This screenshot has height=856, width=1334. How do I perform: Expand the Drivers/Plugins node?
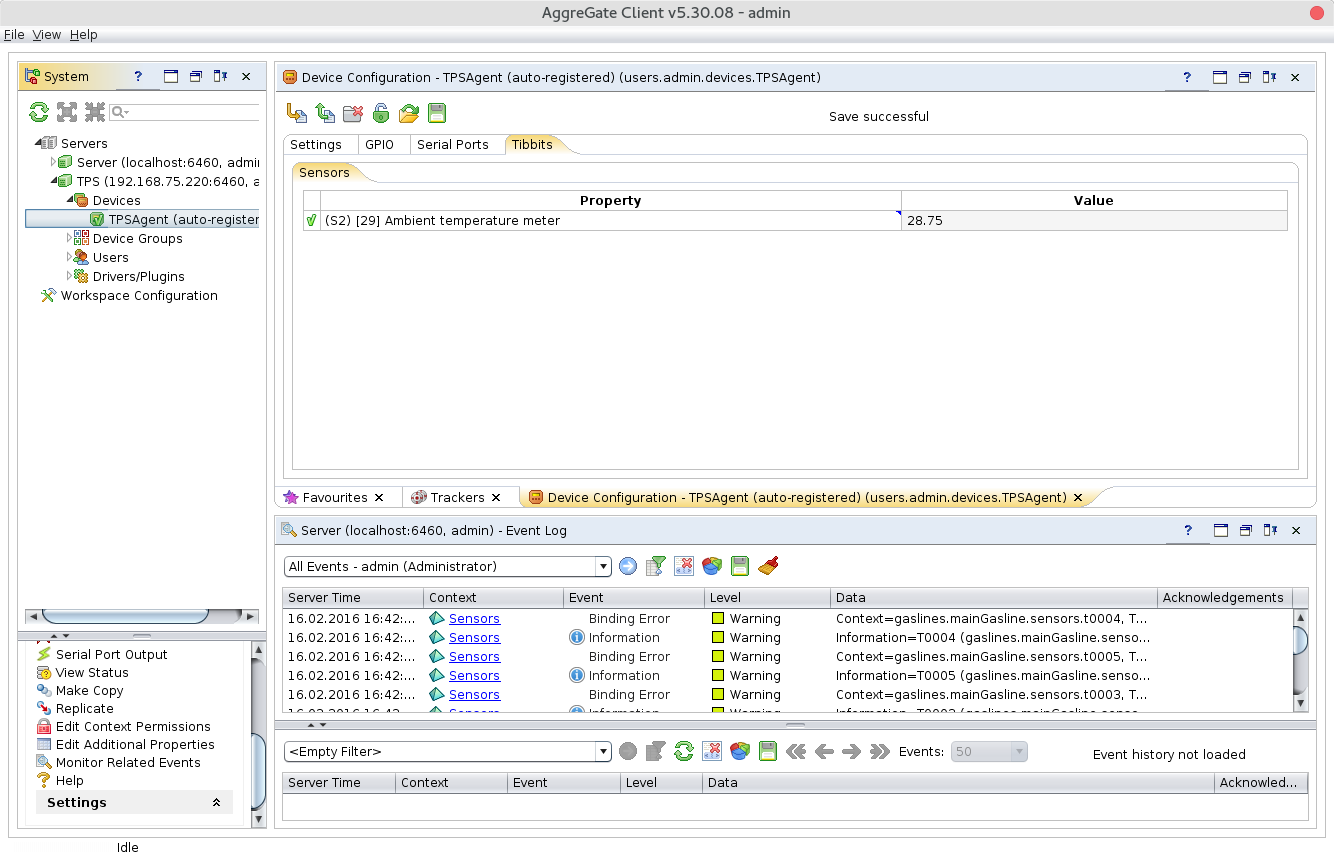[x=69, y=276]
